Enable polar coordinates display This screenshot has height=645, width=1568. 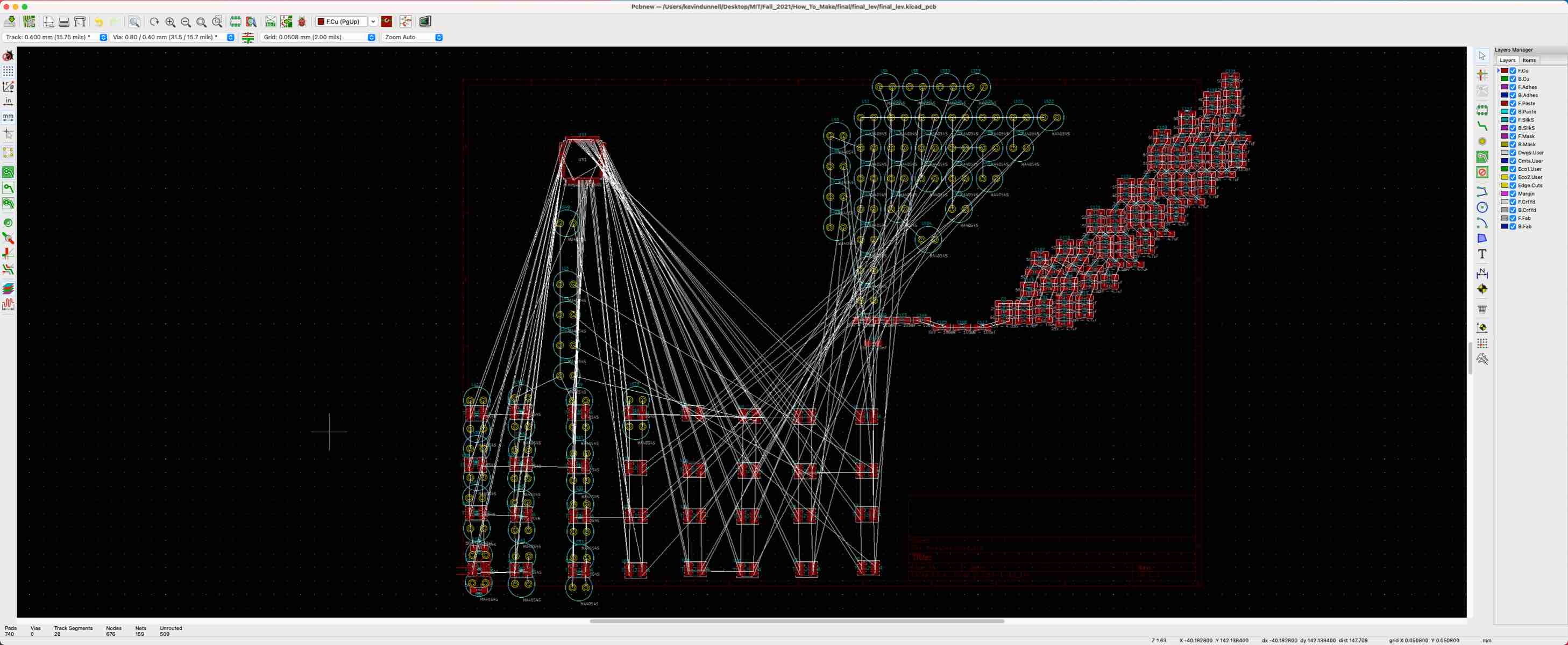click(x=8, y=86)
